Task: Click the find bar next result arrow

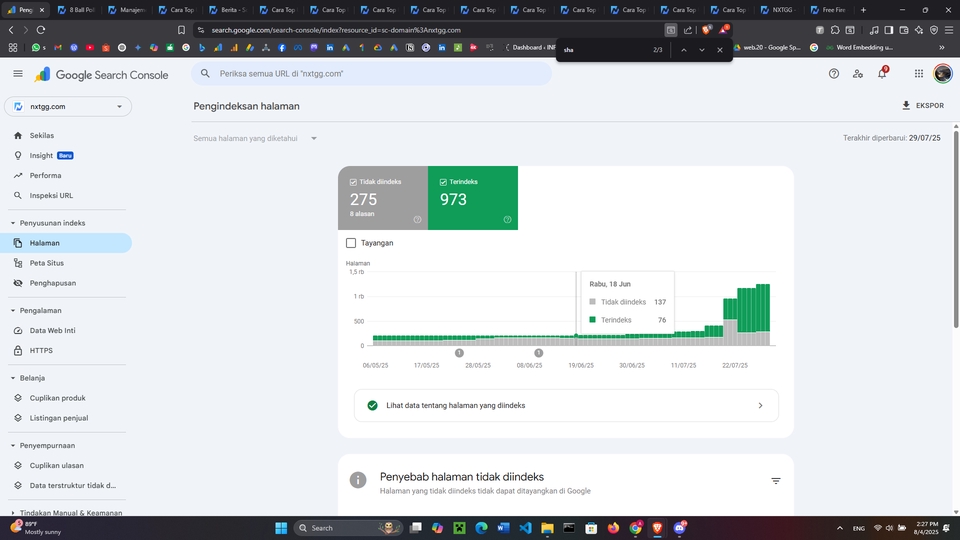Action: (x=702, y=49)
